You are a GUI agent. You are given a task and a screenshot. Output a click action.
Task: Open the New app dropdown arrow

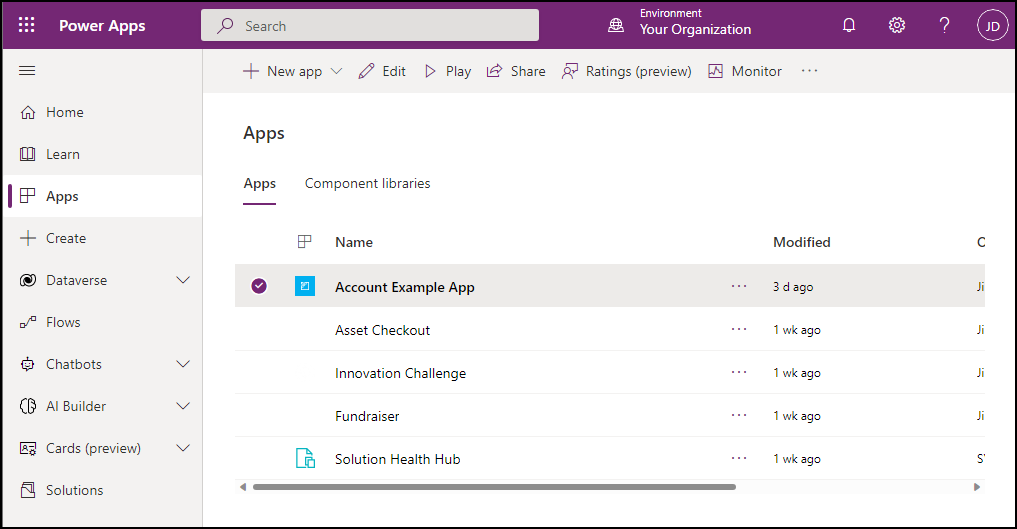click(x=336, y=71)
